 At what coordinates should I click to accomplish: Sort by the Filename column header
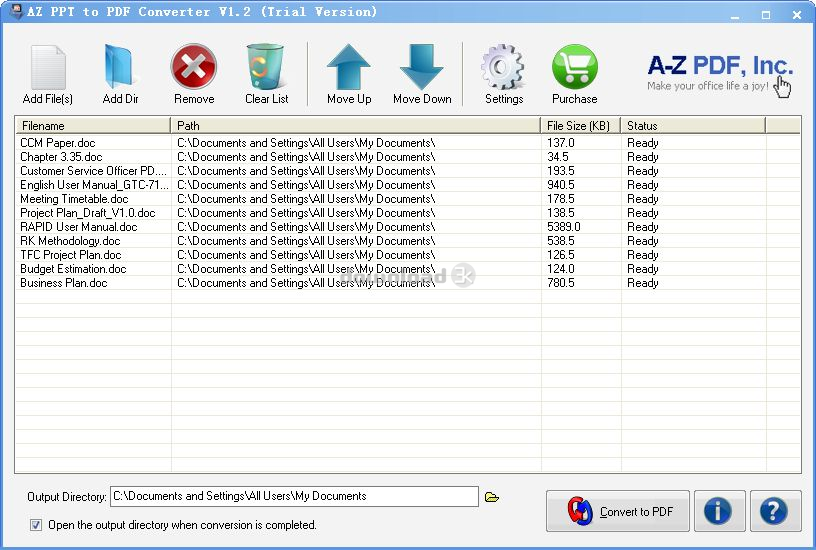pos(93,125)
